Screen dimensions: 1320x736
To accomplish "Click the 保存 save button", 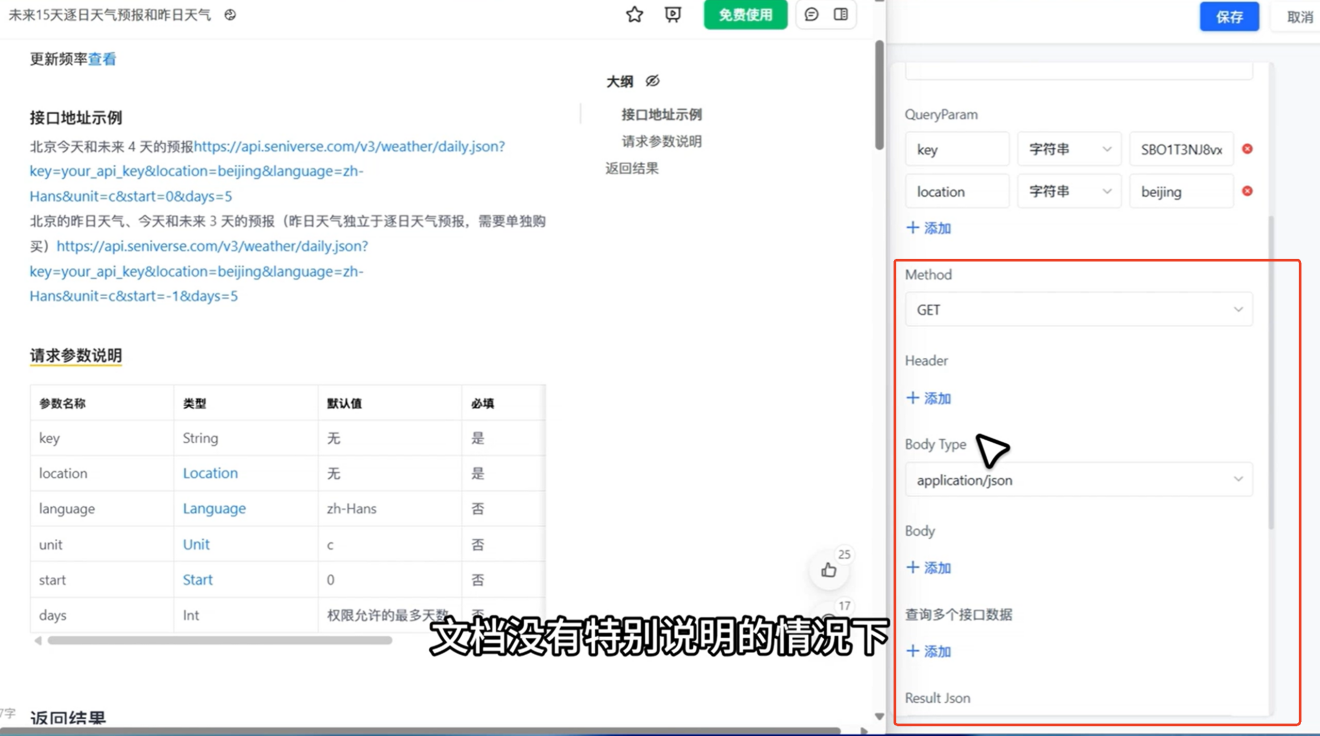I will click(x=1229, y=16).
